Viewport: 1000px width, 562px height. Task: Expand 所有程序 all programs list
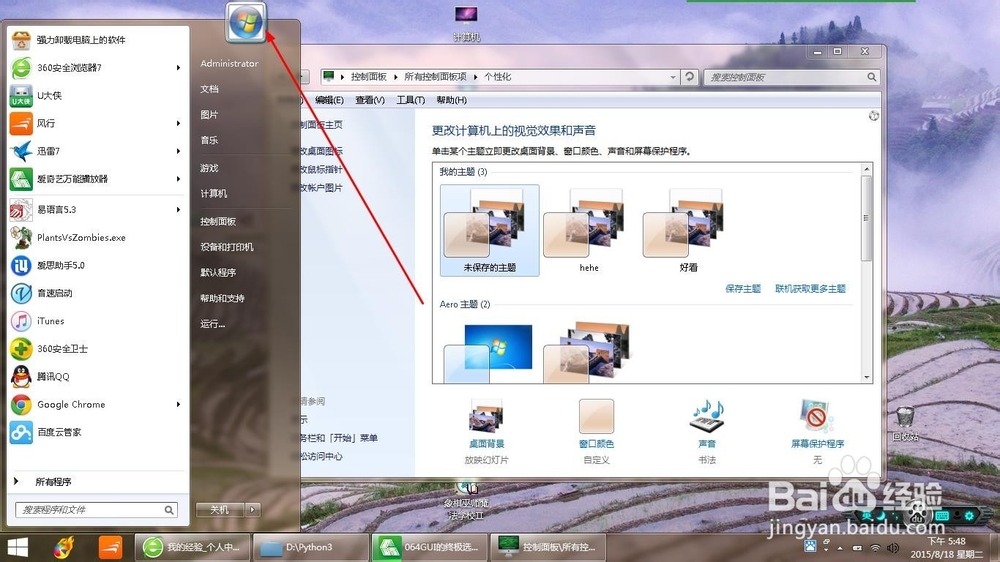click(x=97, y=482)
